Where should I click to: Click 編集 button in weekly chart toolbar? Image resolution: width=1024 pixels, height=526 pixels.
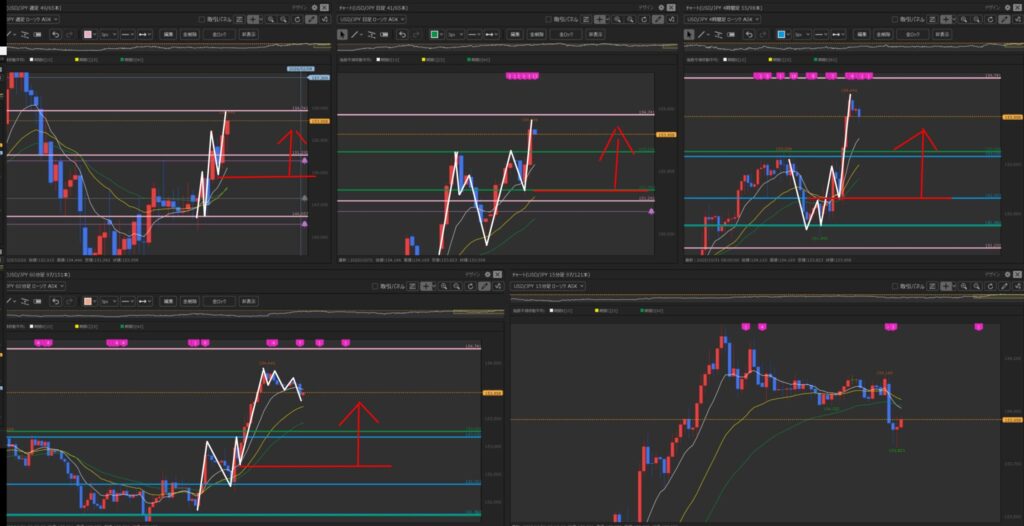170,34
